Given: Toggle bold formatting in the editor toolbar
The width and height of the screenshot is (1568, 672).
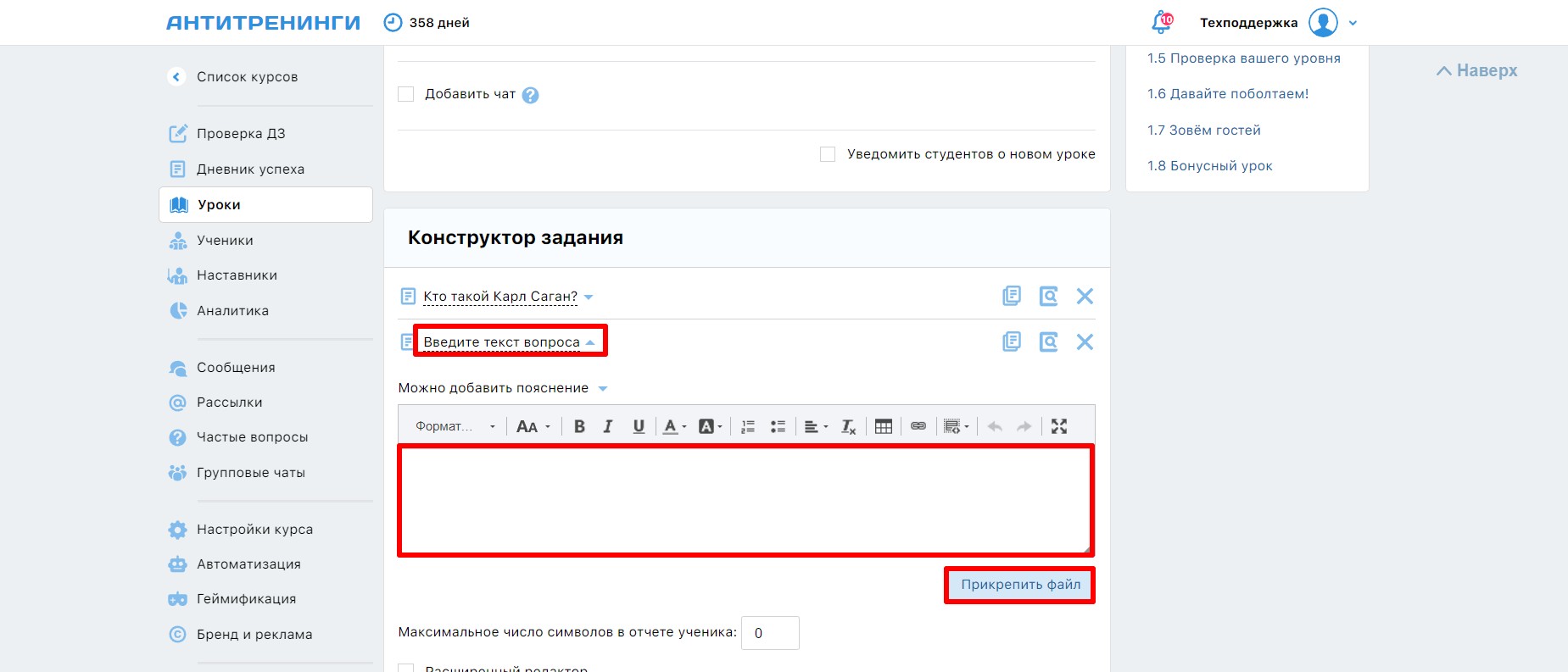Looking at the screenshot, I should point(579,426).
